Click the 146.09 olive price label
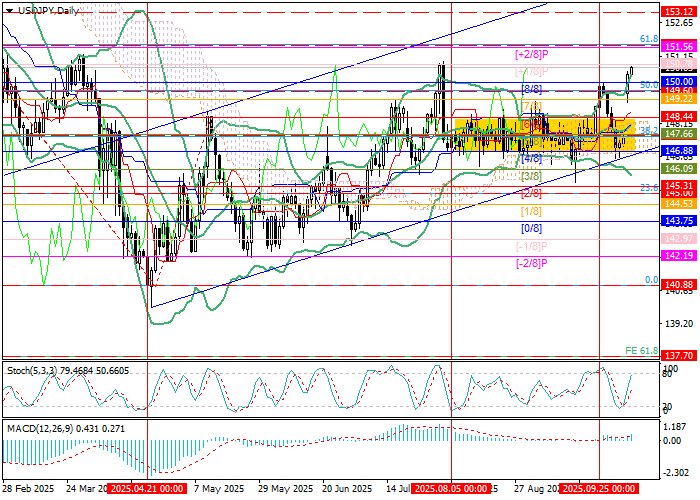 click(x=679, y=169)
